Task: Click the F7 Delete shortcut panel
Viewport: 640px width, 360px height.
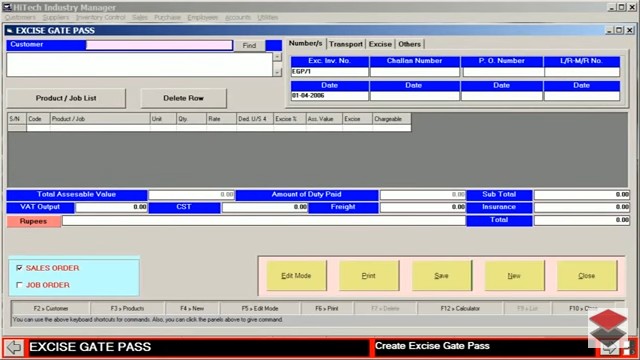Action: click(x=385, y=309)
